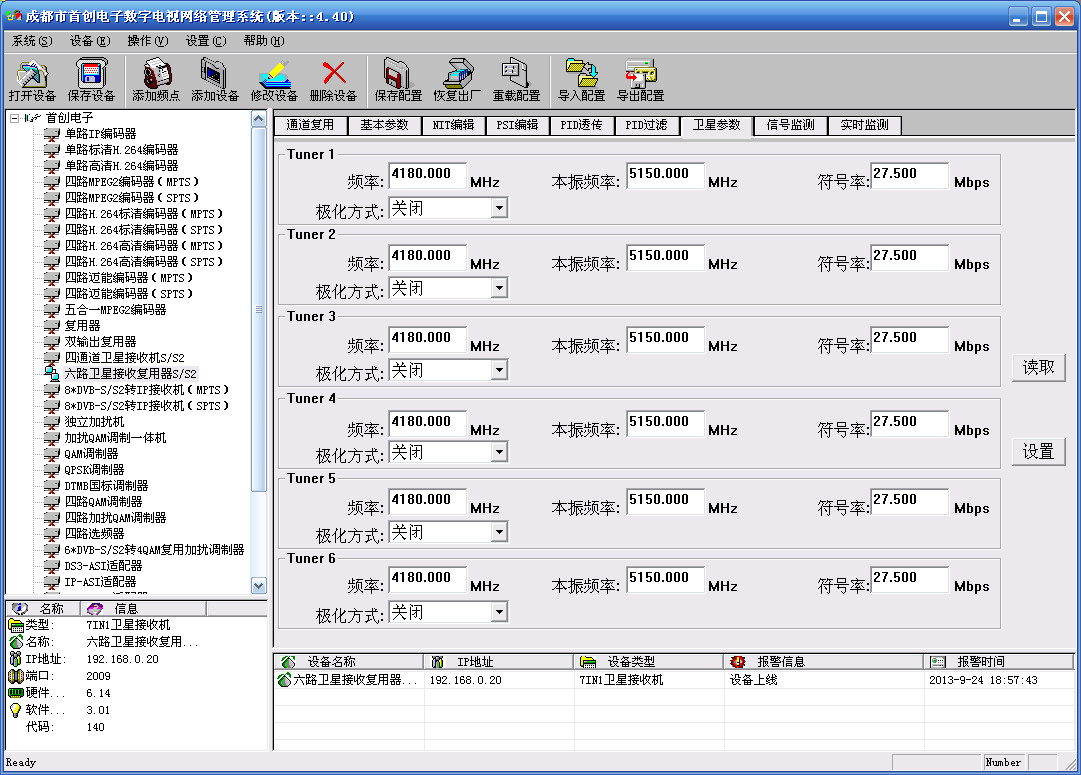Image resolution: width=1081 pixels, height=775 pixels.
Task: Click the 报警时间 column header icon
Action: (x=938, y=662)
